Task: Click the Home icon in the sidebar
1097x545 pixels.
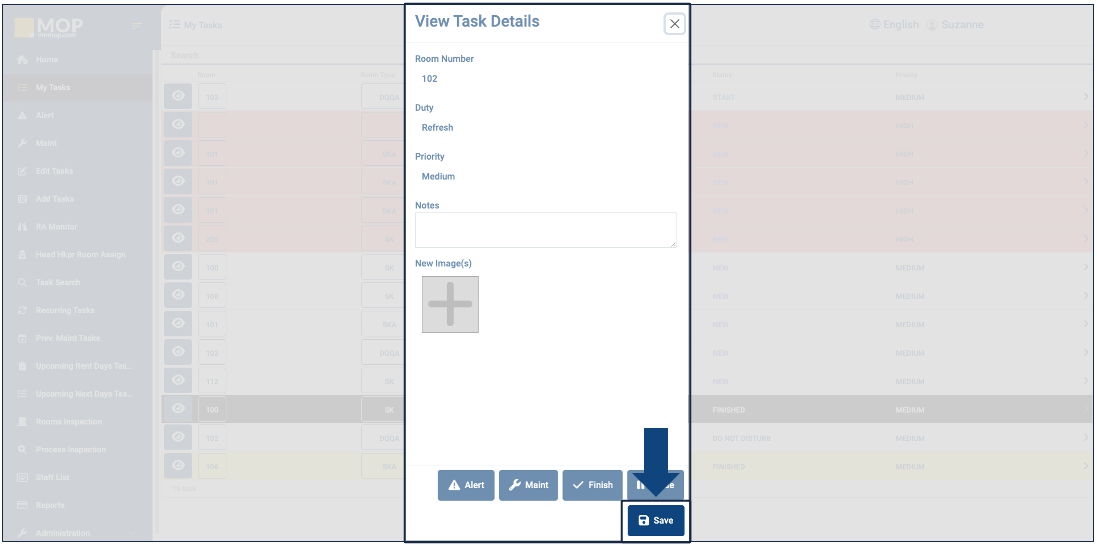Action: tap(23, 60)
